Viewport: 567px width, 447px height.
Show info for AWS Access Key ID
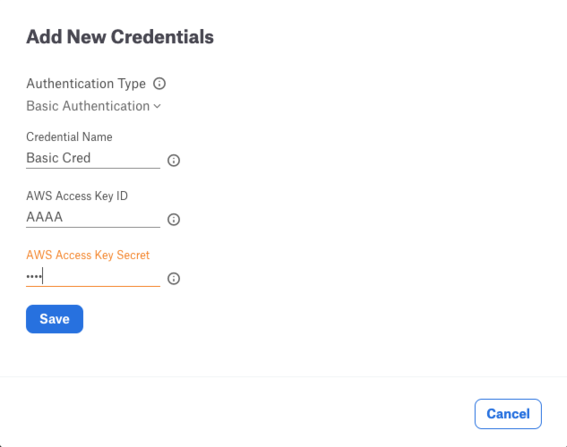click(x=174, y=219)
